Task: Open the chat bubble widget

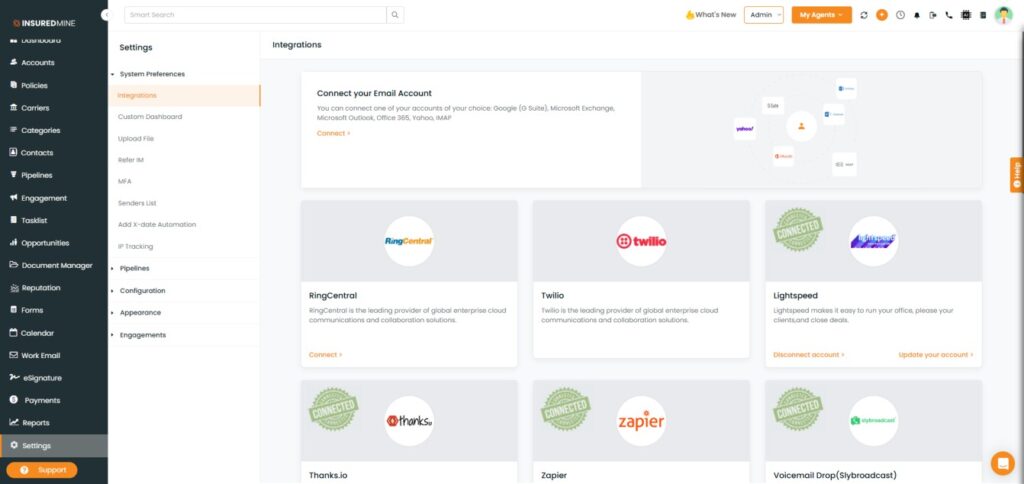Action: (1002, 462)
